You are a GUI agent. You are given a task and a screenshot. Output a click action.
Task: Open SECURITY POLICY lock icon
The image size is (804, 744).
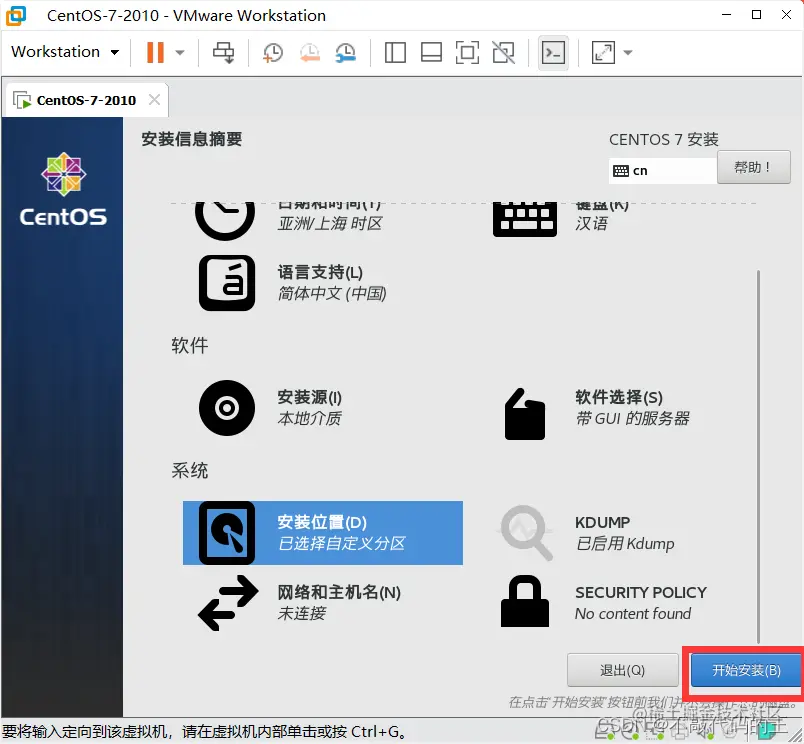525,601
